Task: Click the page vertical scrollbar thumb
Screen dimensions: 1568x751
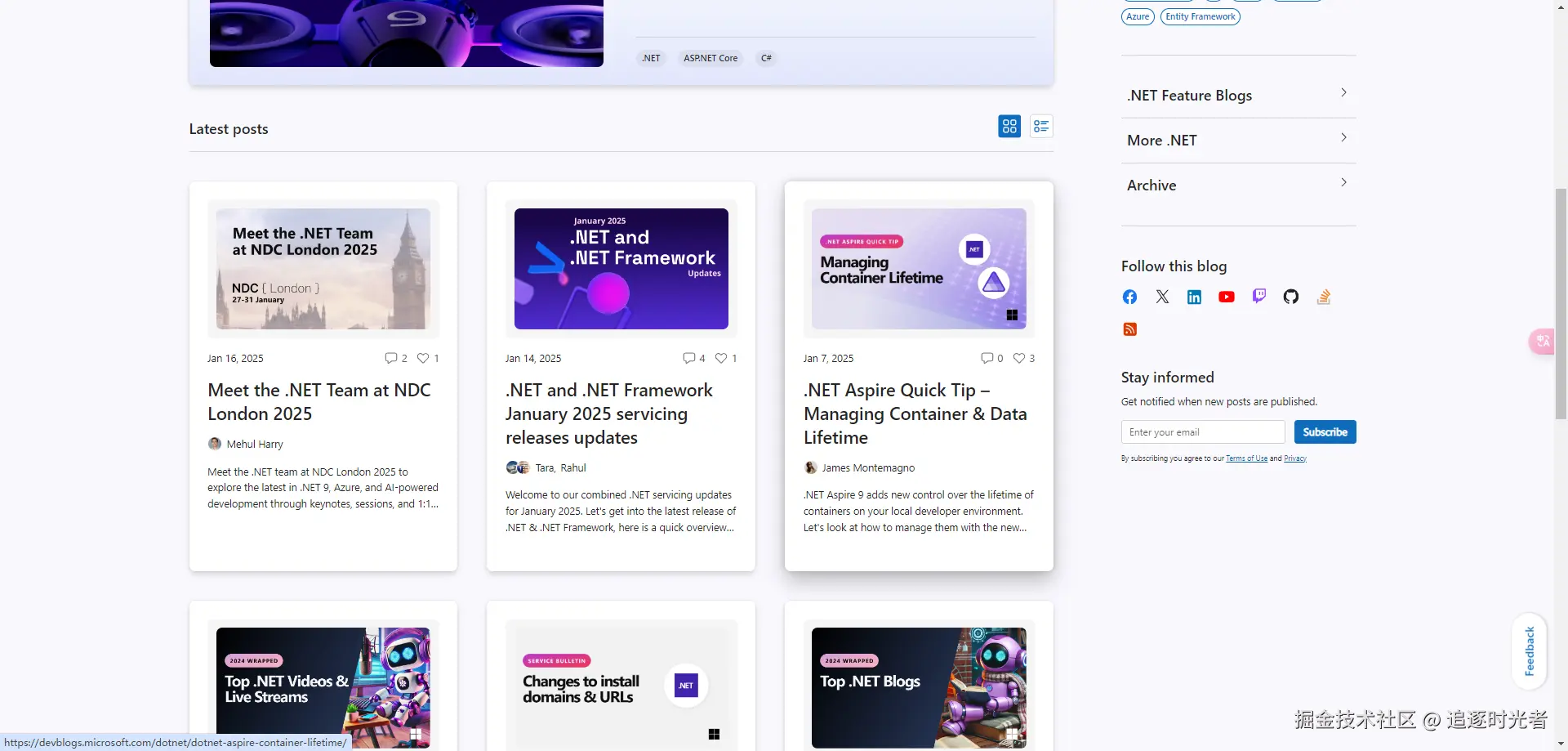Action: tap(1561, 302)
